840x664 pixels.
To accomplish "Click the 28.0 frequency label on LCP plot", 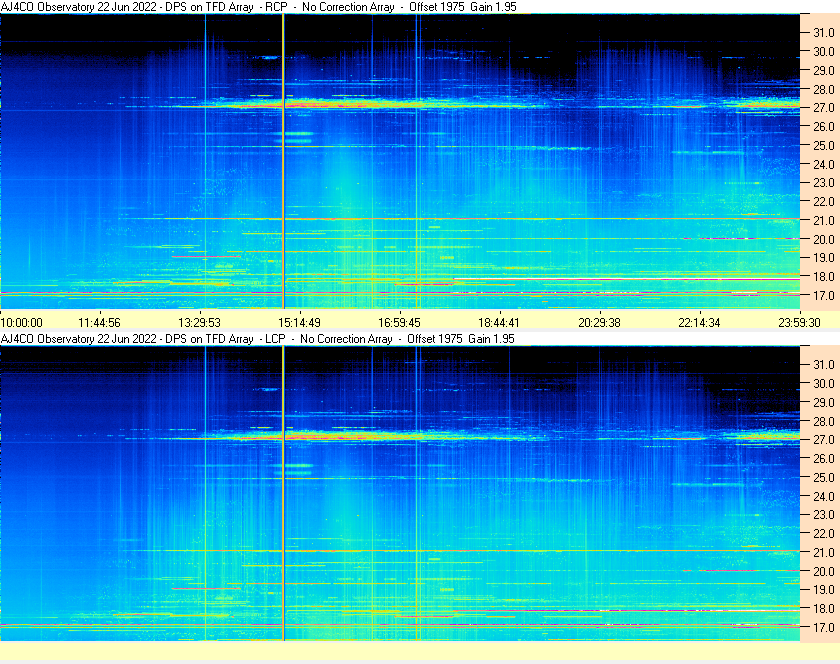I will pyautogui.click(x=824, y=421).
